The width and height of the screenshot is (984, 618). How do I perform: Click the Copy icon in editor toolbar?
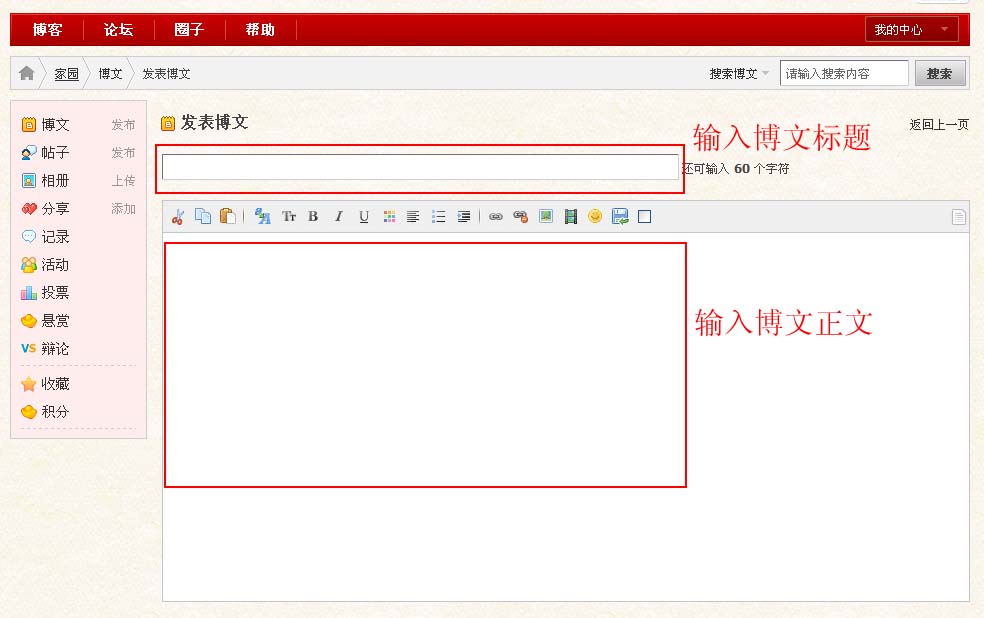coord(203,217)
